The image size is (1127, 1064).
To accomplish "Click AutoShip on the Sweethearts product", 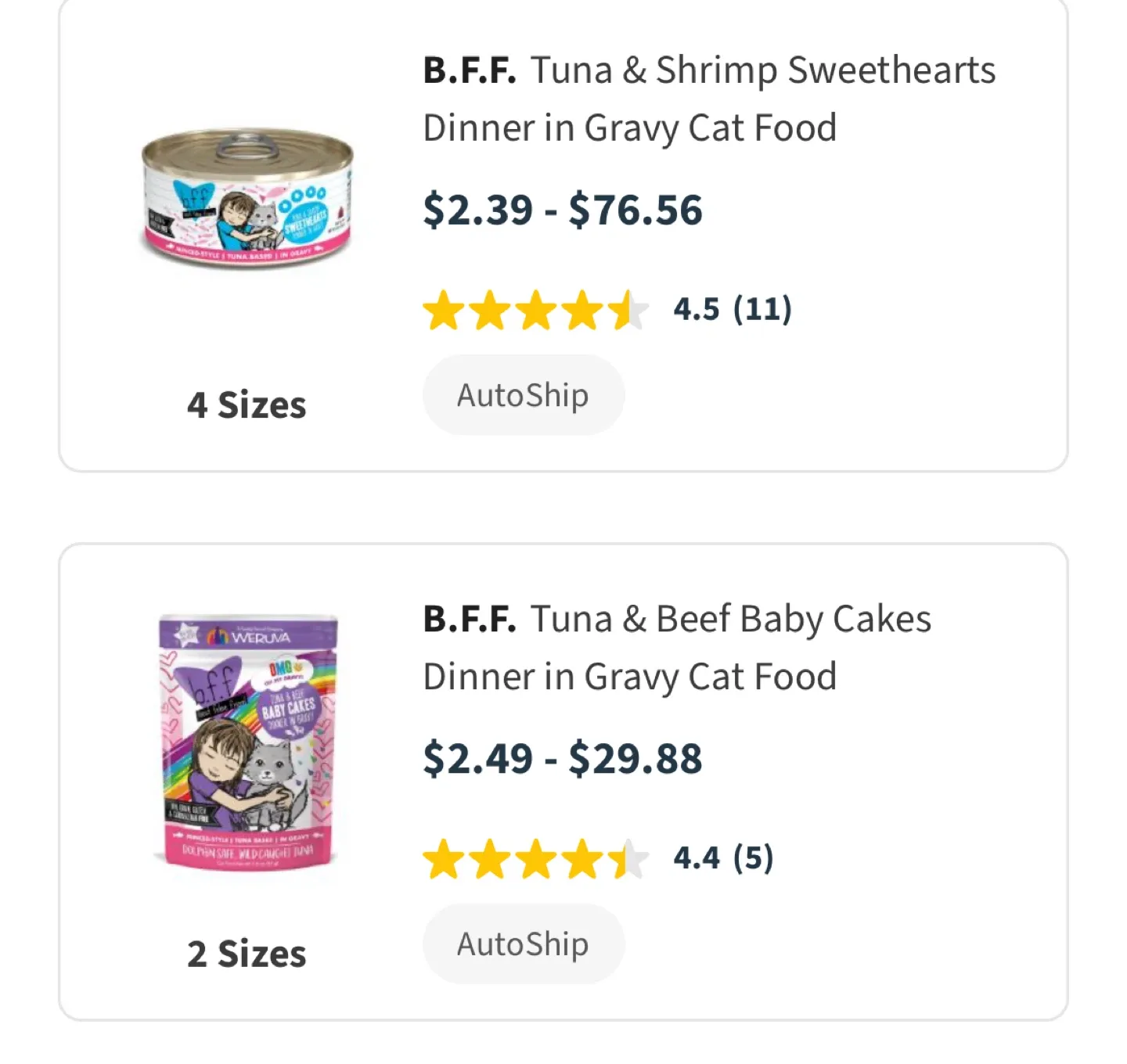I will 523,394.
